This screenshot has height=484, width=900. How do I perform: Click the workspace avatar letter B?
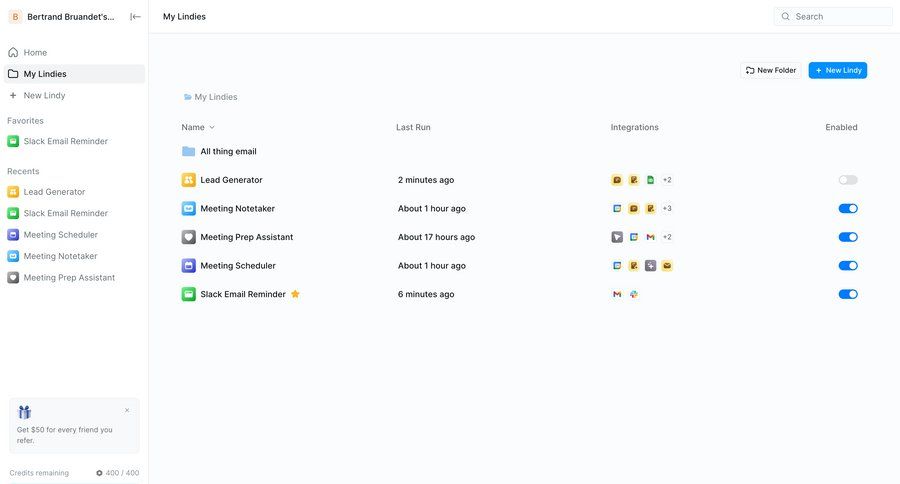pyautogui.click(x=15, y=17)
